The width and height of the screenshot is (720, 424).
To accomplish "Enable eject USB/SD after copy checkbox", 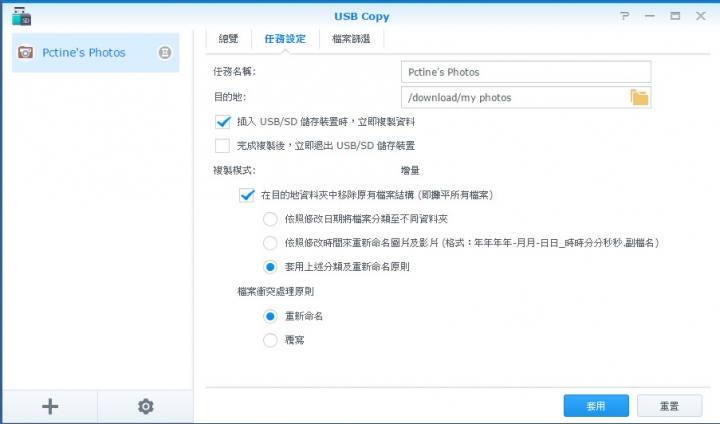I will coord(223,146).
